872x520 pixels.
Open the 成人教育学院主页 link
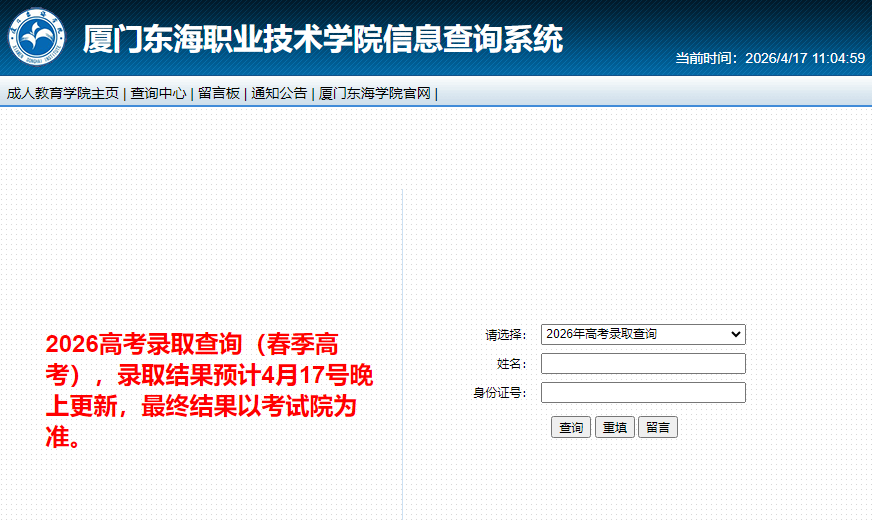tap(62, 93)
